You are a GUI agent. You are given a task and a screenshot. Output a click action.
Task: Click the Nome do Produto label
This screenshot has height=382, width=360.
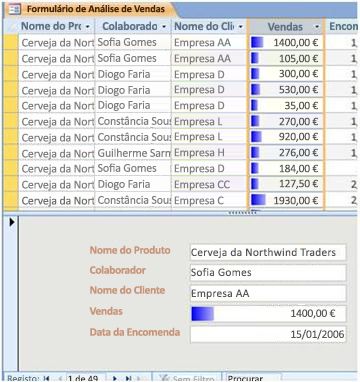point(130,250)
